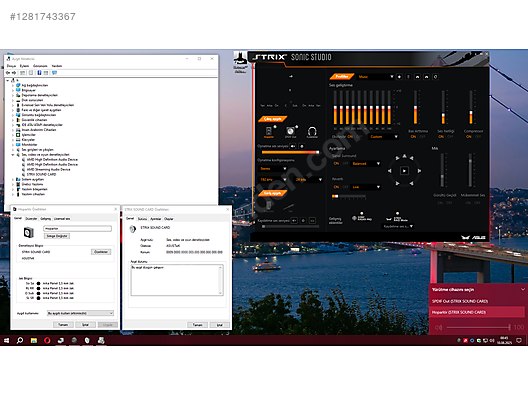The image size is (528, 396).
Task: Open Opera browser from the taskbar
Action: (x=47, y=340)
